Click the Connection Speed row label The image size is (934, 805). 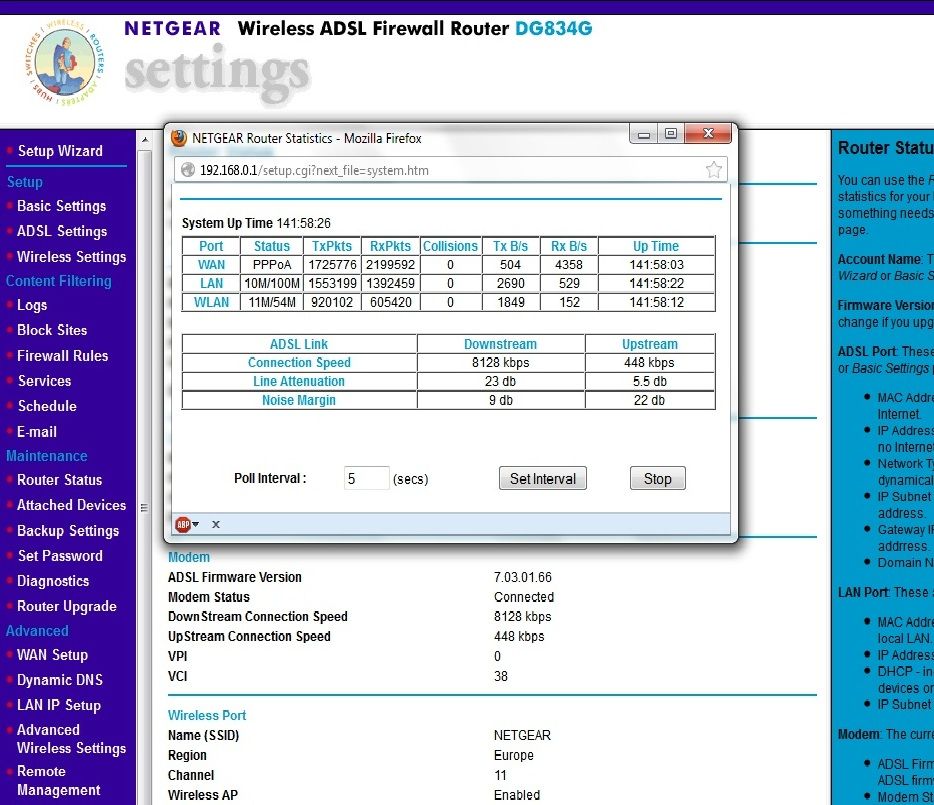click(299, 362)
